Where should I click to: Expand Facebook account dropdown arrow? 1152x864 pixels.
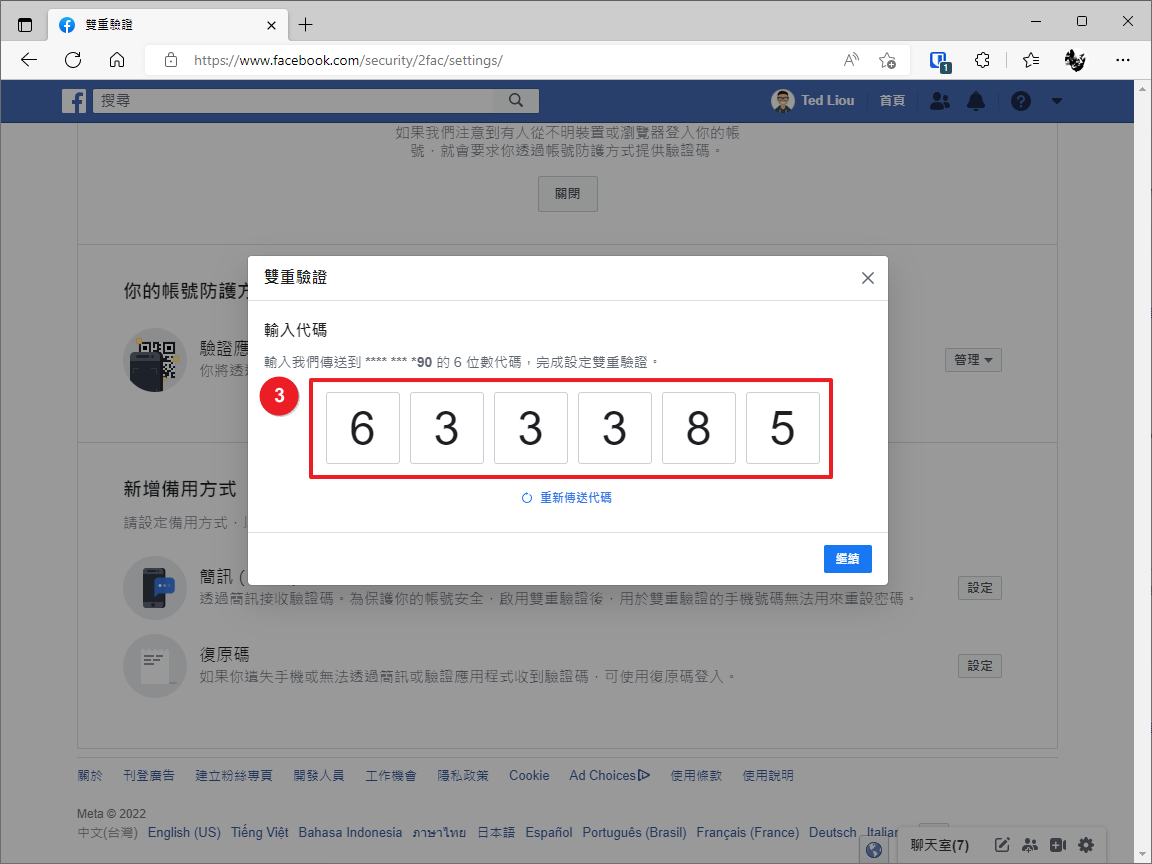pyautogui.click(x=1056, y=101)
